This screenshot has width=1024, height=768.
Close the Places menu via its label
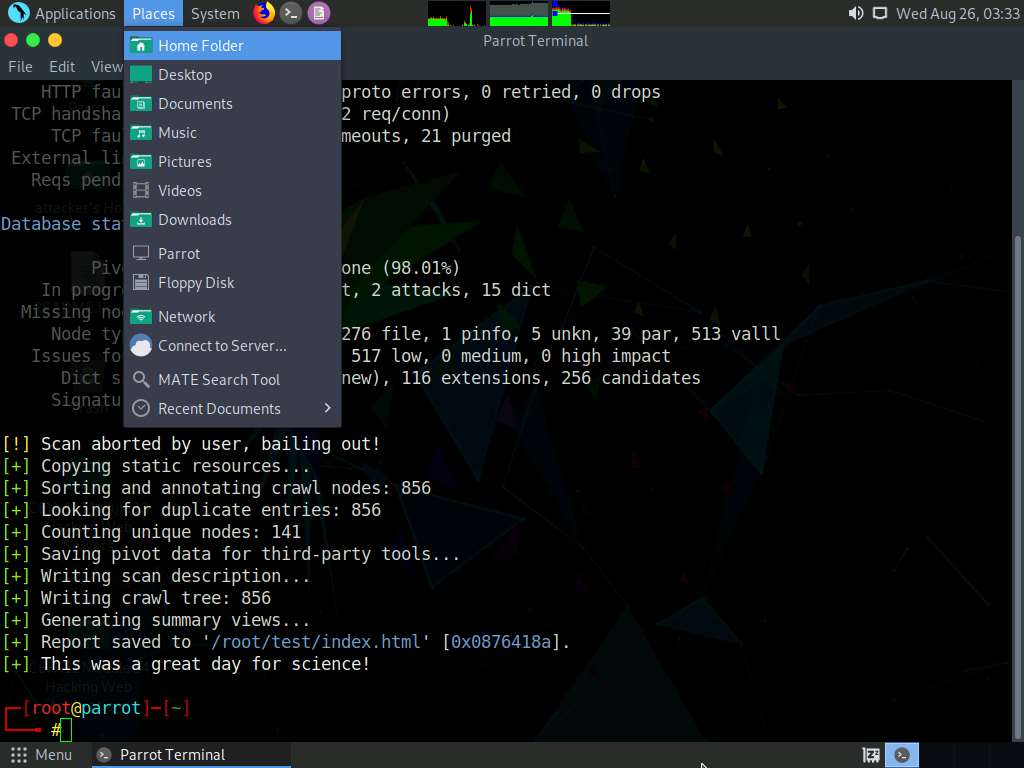pyautogui.click(x=153, y=13)
